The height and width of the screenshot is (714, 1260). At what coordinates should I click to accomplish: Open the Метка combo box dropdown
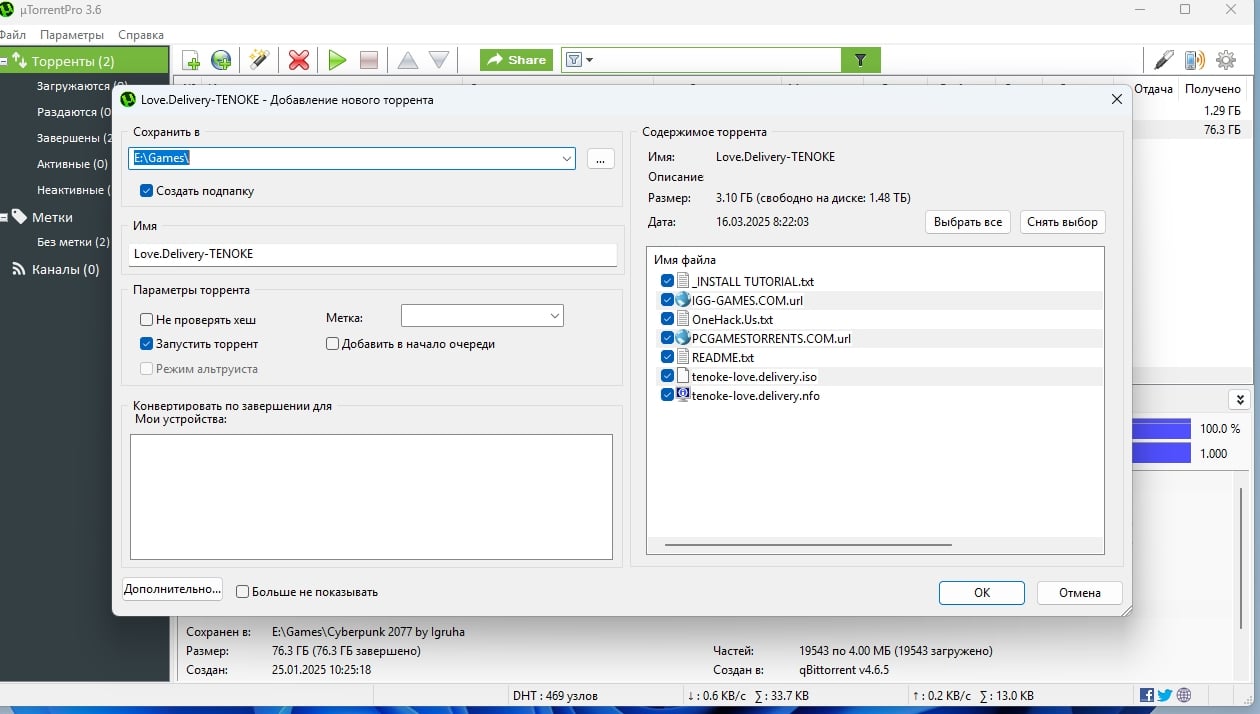click(x=554, y=316)
